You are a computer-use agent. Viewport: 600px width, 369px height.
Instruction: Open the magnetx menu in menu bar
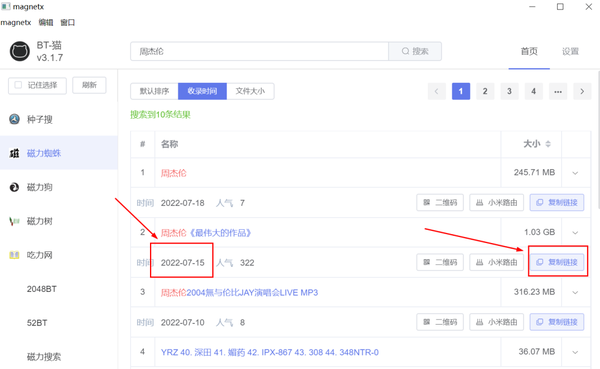click(16, 23)
